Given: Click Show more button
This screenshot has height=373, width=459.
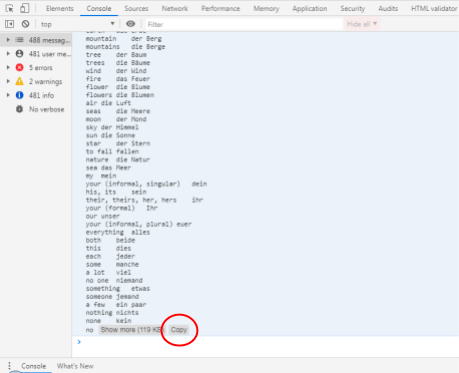Looking at the screenshot, I should (131, 330).
